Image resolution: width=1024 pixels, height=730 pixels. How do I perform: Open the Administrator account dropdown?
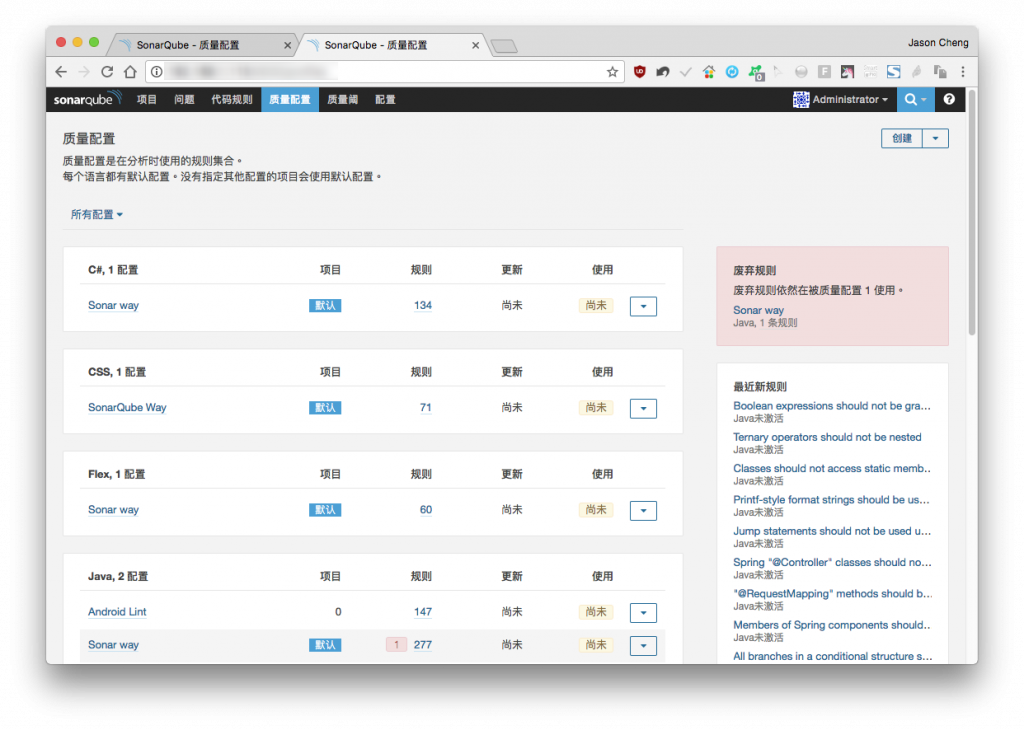841,99
